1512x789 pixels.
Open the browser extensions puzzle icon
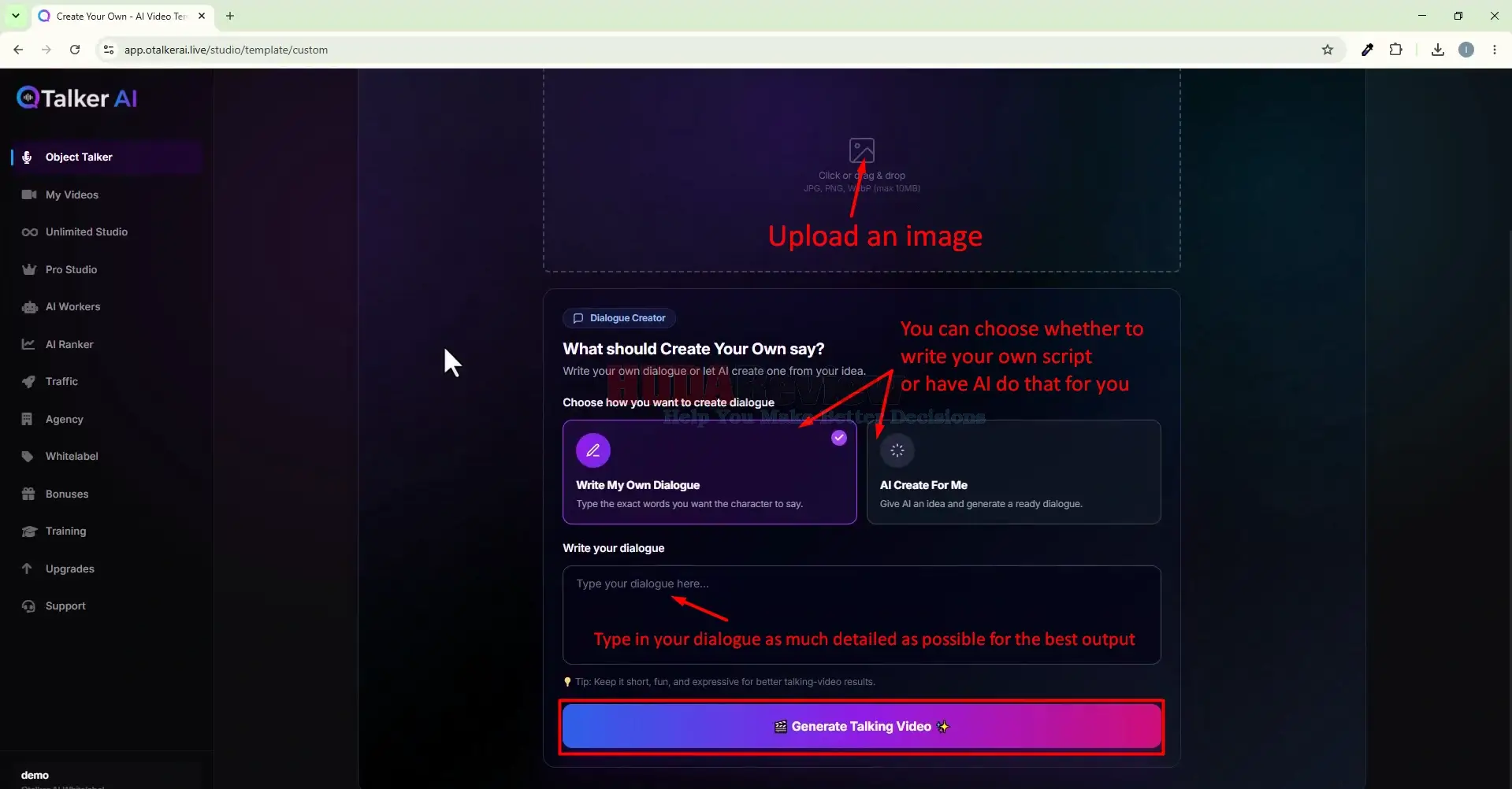pyautogui.click(x=1395, y=50)
